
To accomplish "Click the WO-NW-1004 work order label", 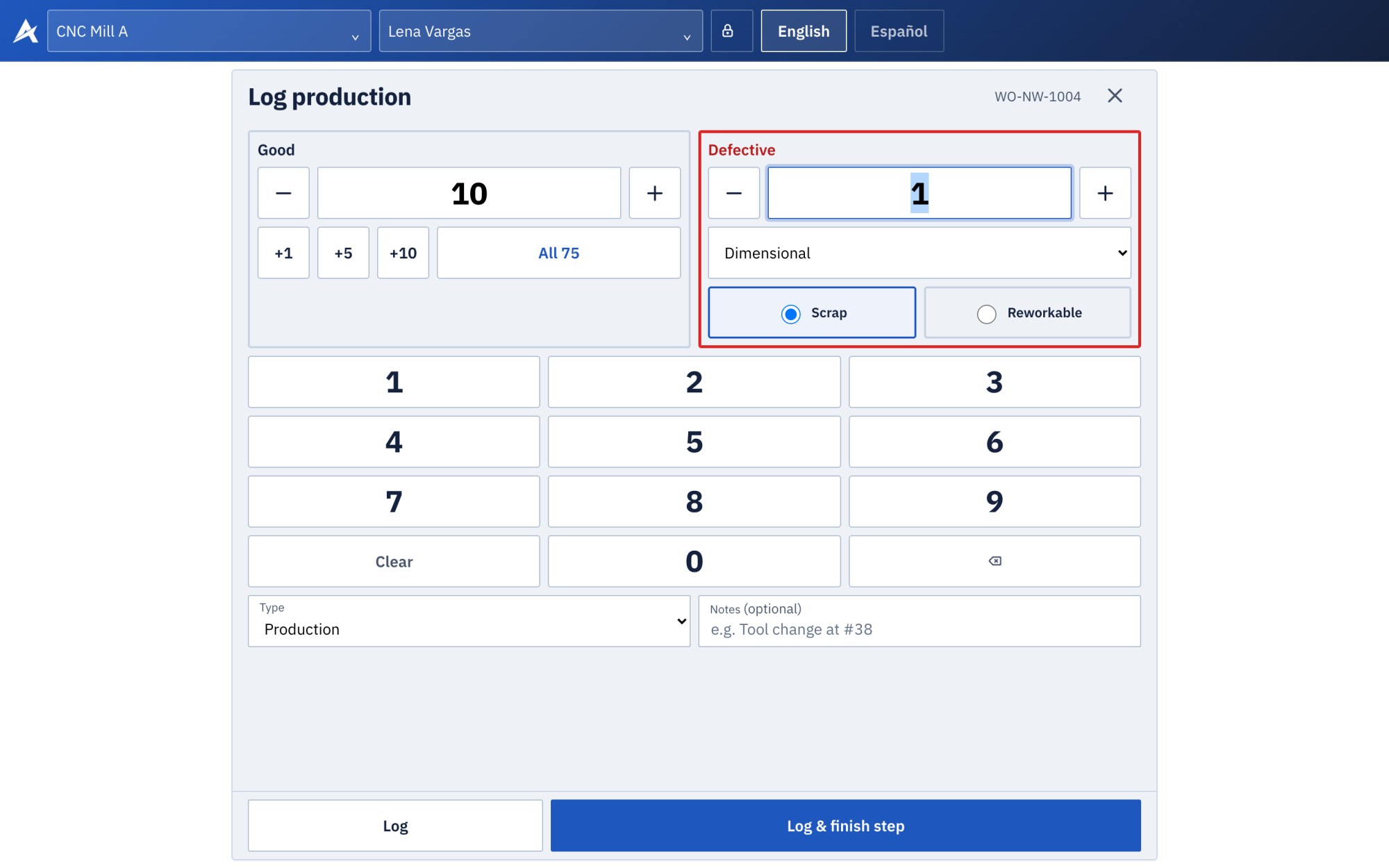I will click(x=1038, y=97).
